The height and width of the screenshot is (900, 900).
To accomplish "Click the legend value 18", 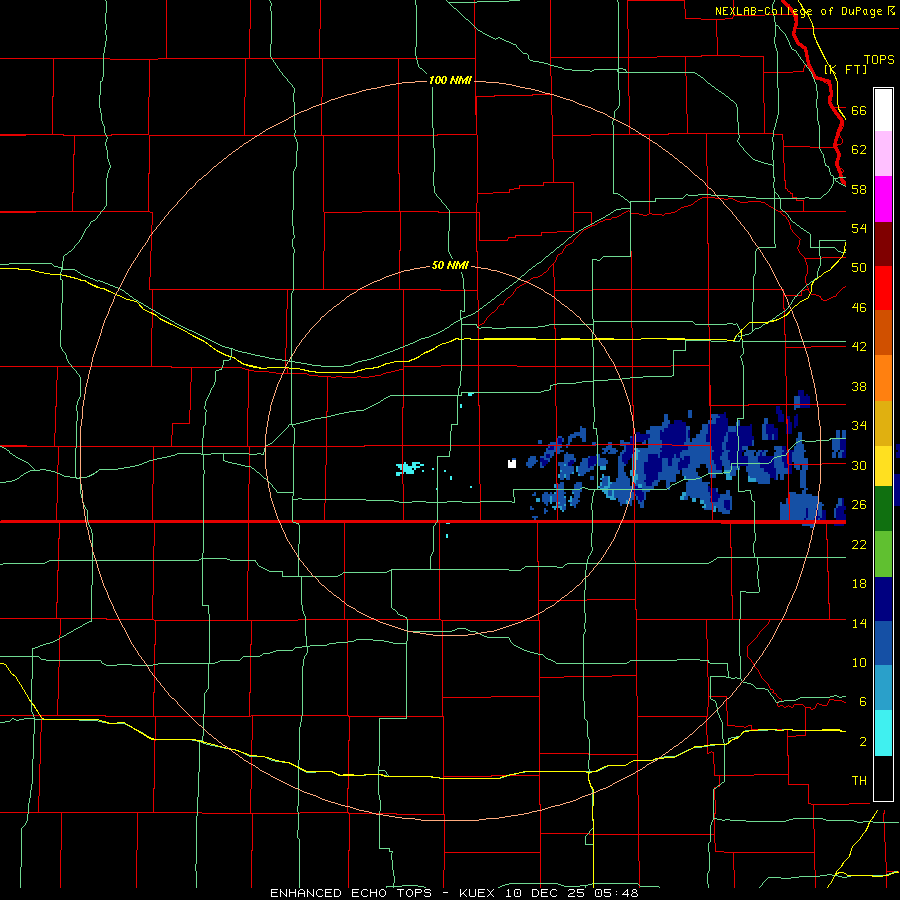I will [x=859, y=584].
